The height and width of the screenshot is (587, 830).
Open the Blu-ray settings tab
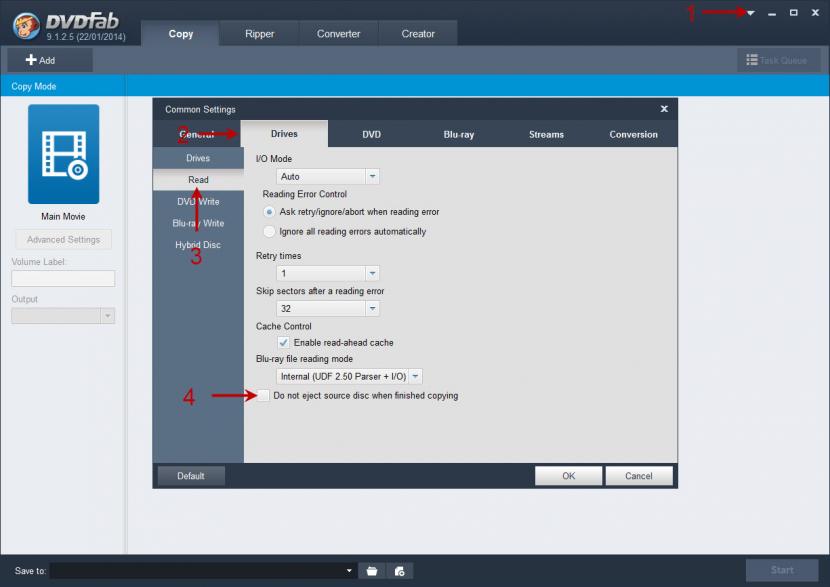pos(459,134)
